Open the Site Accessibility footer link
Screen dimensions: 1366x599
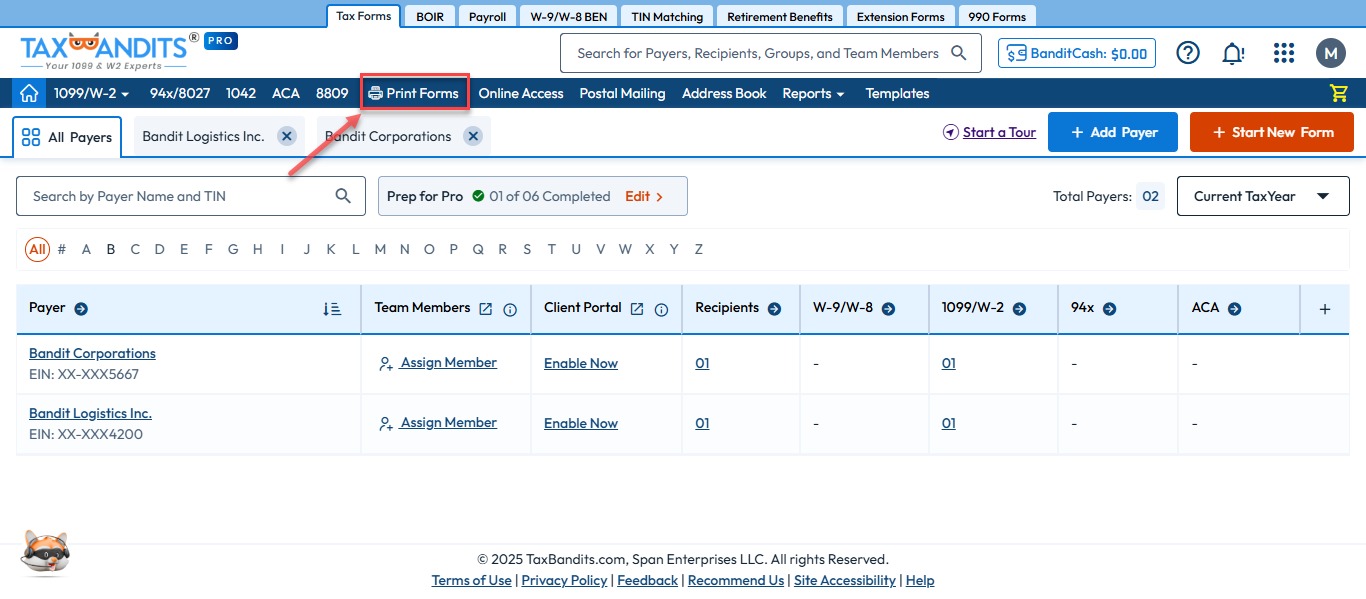[845, 580]
